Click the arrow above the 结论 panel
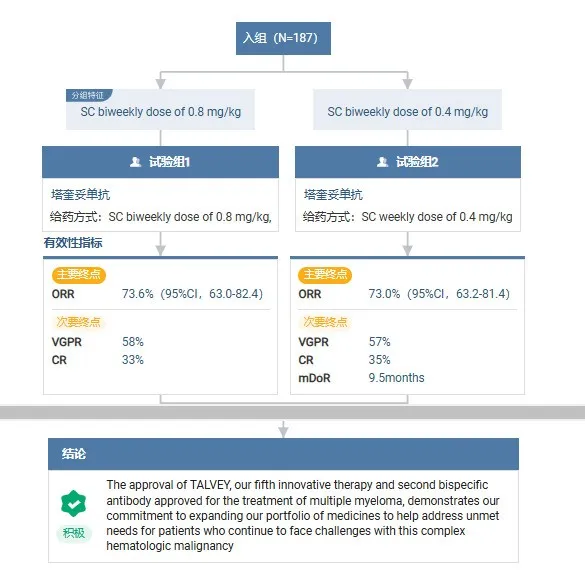 point(283,429)
